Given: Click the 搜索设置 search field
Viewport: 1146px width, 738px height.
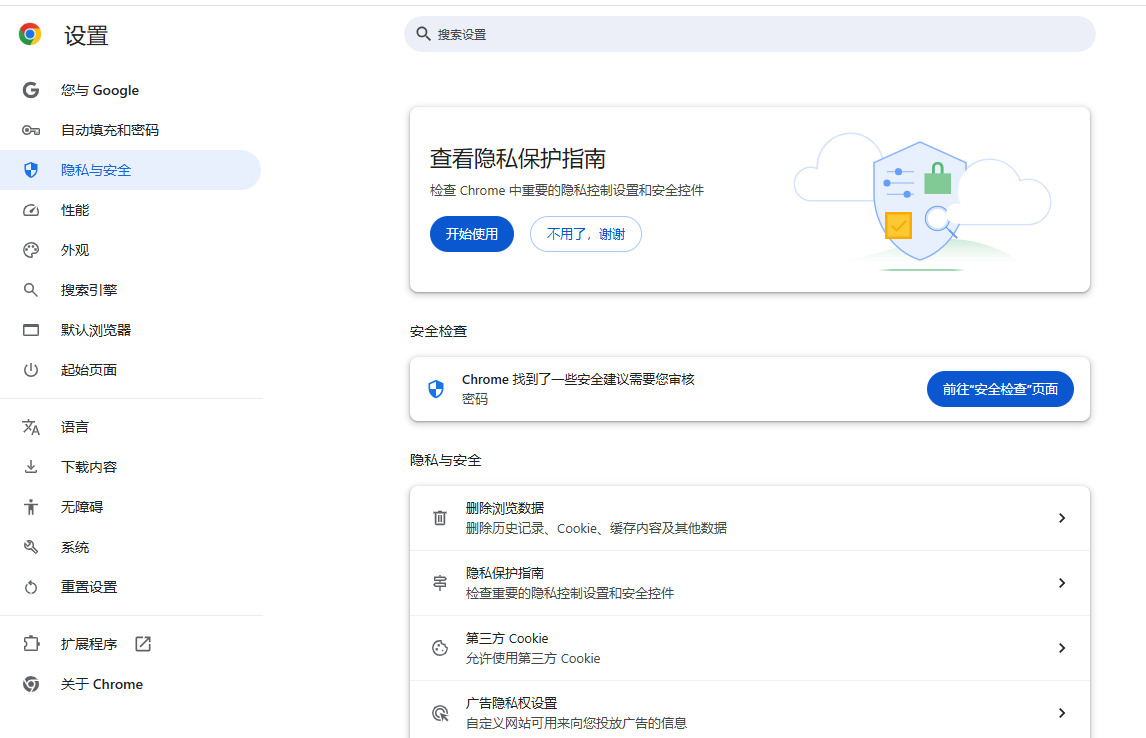Looking at the screenshot, I should pyautogui.click(x=750, y=34).
